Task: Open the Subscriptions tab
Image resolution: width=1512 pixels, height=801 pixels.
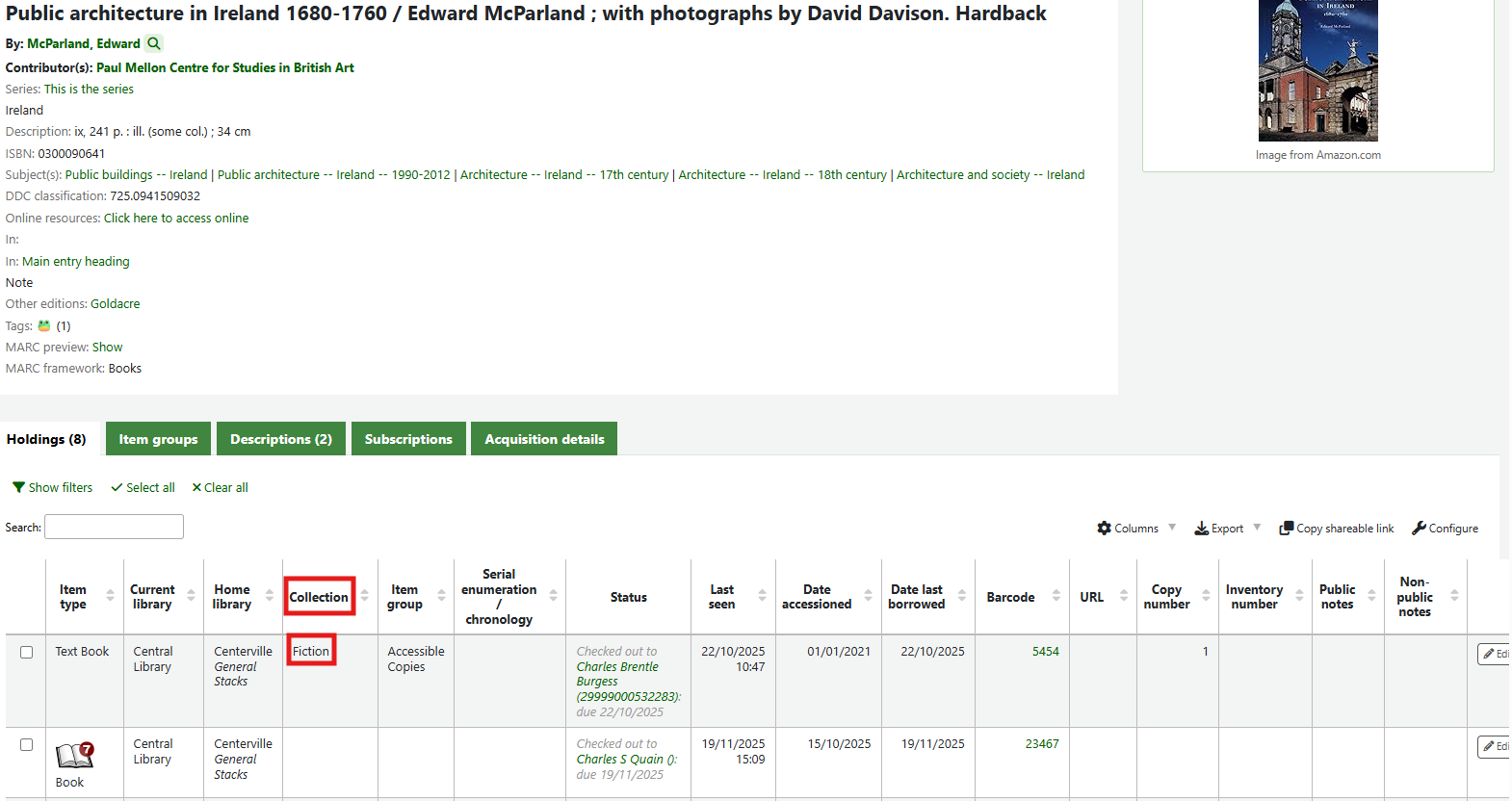Action: coord(408,439)
